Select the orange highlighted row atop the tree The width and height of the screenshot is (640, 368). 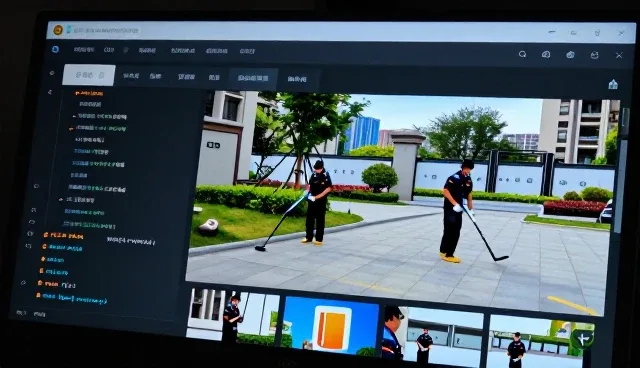tap(89, 93)
